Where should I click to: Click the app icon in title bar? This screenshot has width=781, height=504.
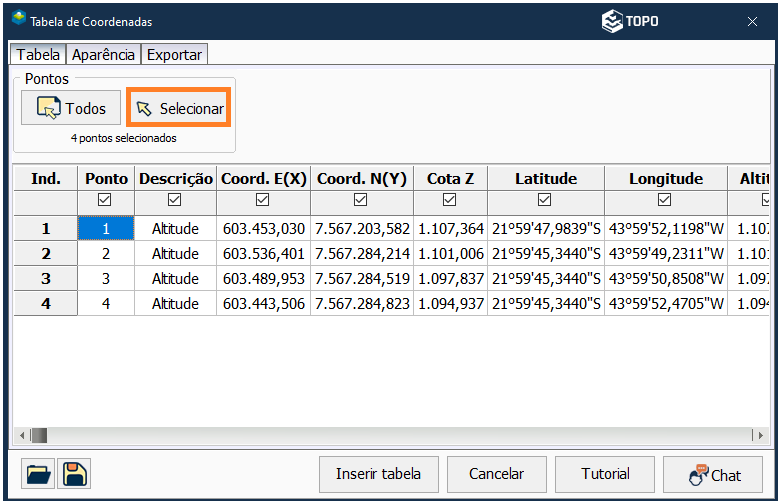pyautogui.click(x=18, y=20)
